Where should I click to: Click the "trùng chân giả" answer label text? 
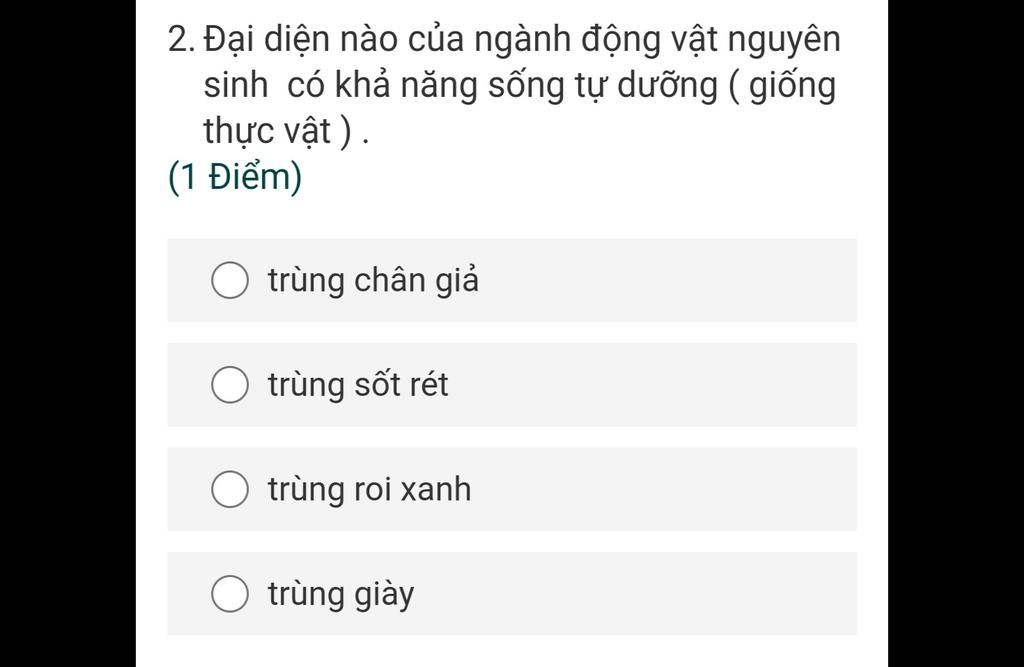point(373,281)
